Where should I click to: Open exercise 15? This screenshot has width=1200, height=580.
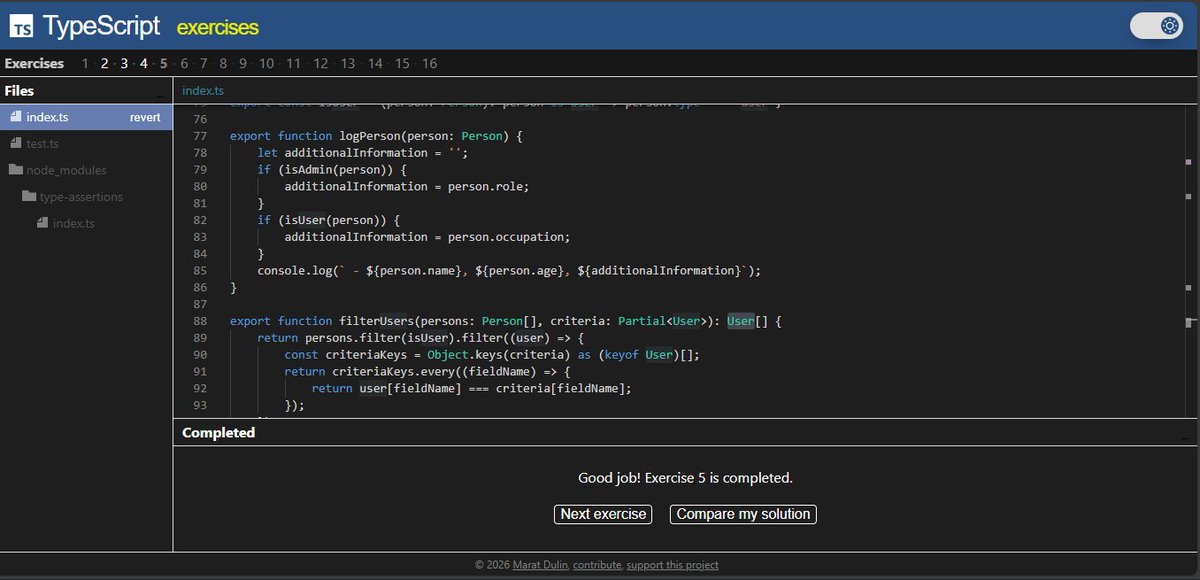click(402, 64)
